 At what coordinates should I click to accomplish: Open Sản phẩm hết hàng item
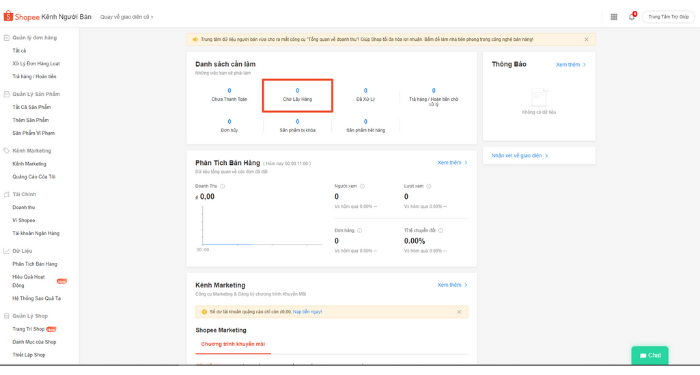pyautogui.click(x=365, y=125)
